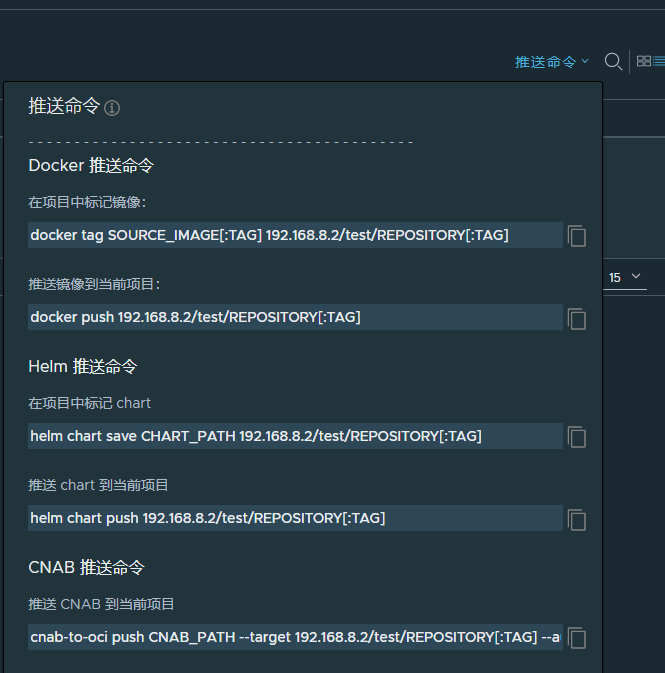The image size is (665, 673).
Task: Click the Helm 推送命令 heading
Action: coord(83,367)
